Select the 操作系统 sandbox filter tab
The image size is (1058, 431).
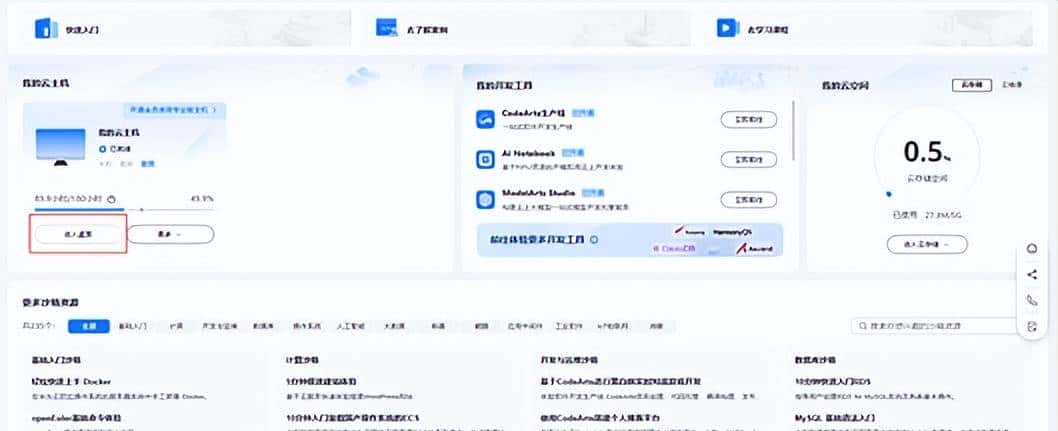(x=306, y=326)
